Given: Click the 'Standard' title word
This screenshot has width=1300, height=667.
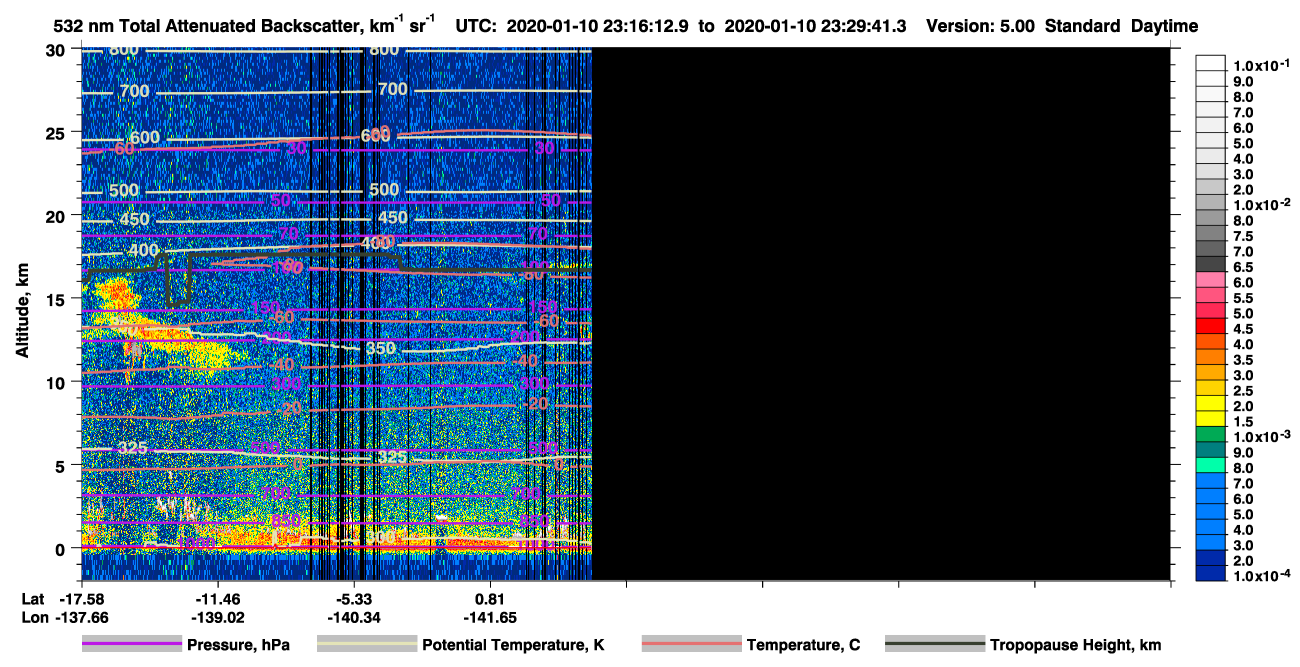Looking at the screenshot, I should click(x=1084, y=26).
